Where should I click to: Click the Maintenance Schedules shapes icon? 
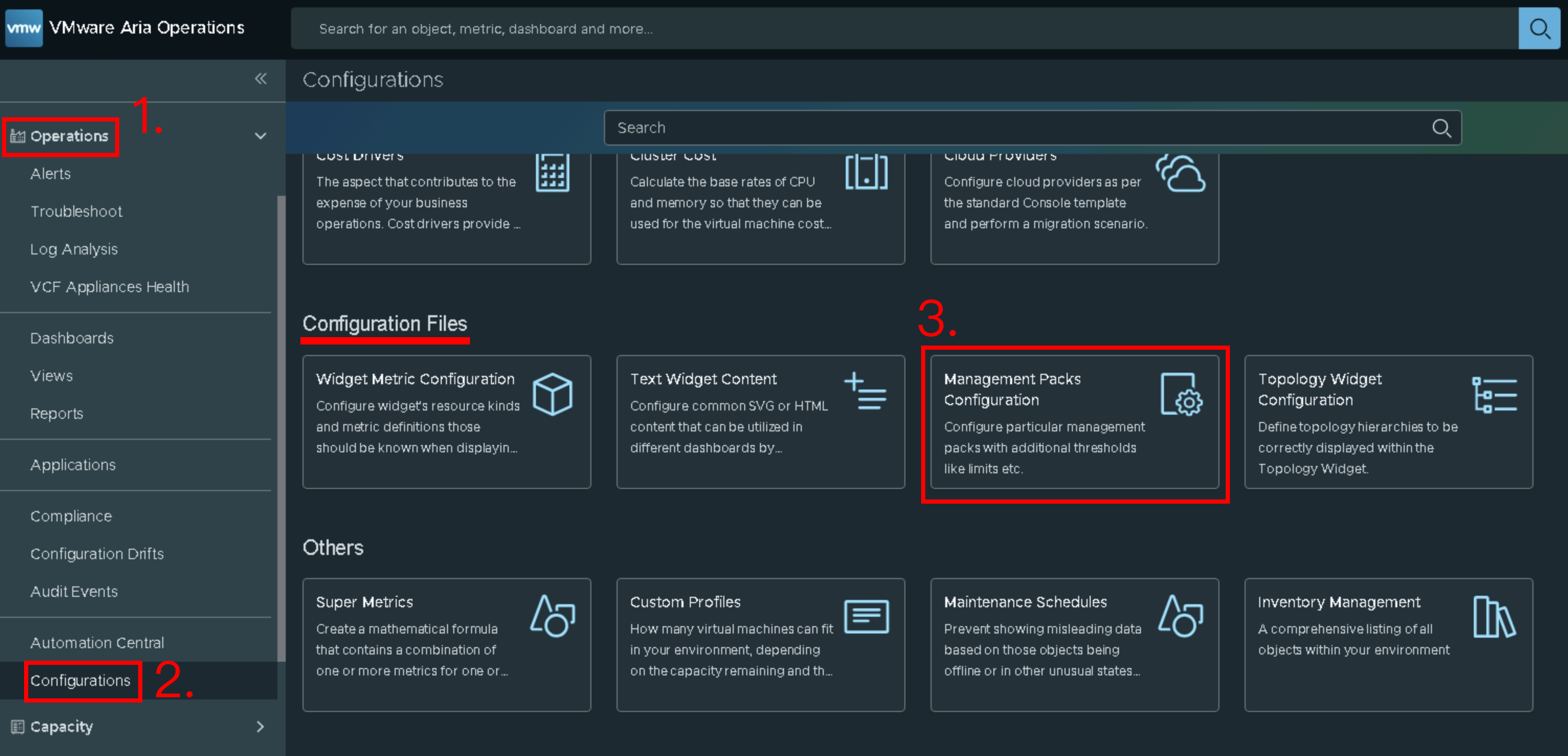pyautogui.click(x=1180, y=616)
